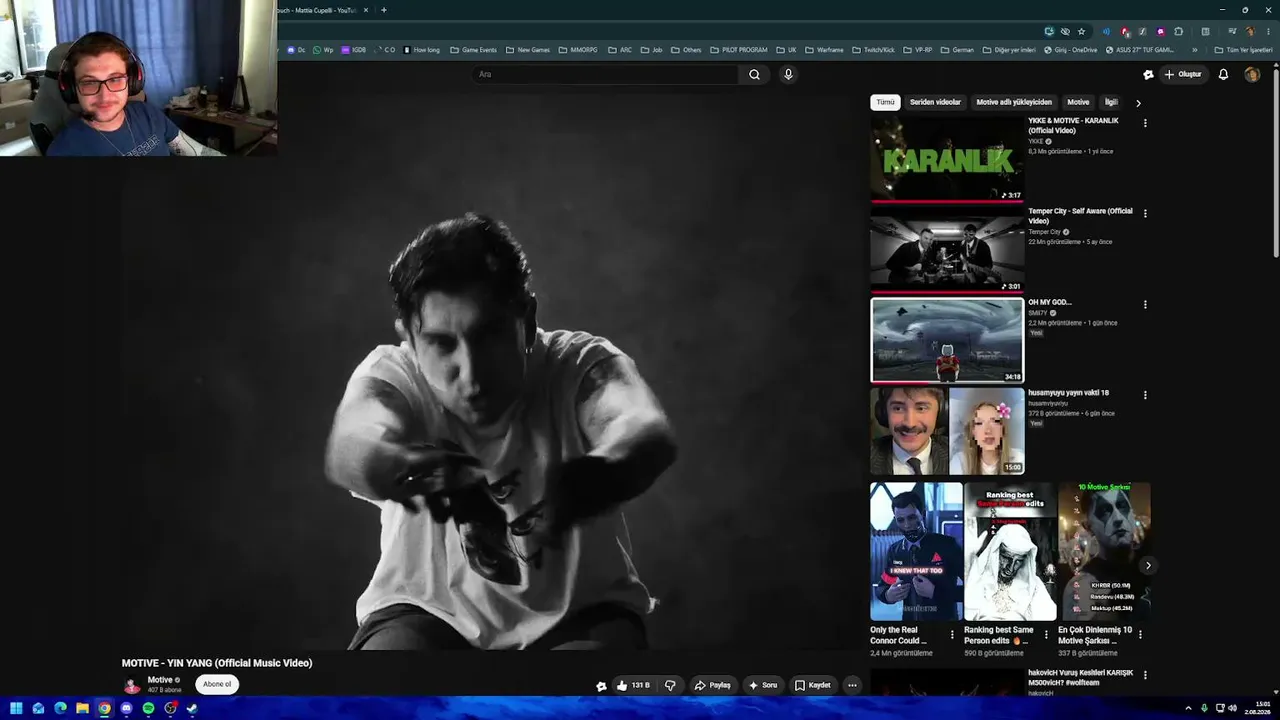Play the KARANLIK video thumbnail
Screen dimensions: 1280x720
[947, 159]
